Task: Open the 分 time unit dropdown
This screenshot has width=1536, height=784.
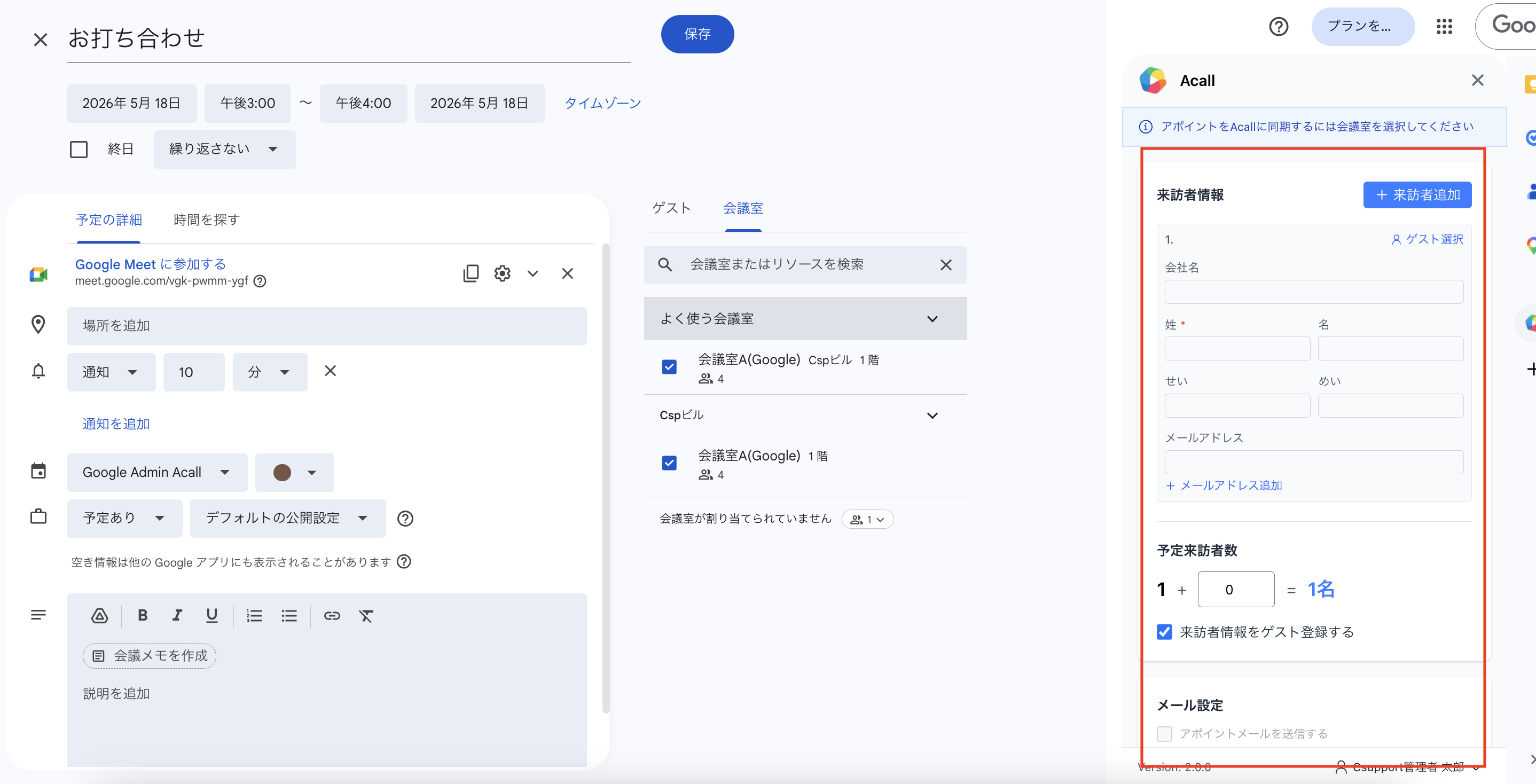Action: pos(270,372)
